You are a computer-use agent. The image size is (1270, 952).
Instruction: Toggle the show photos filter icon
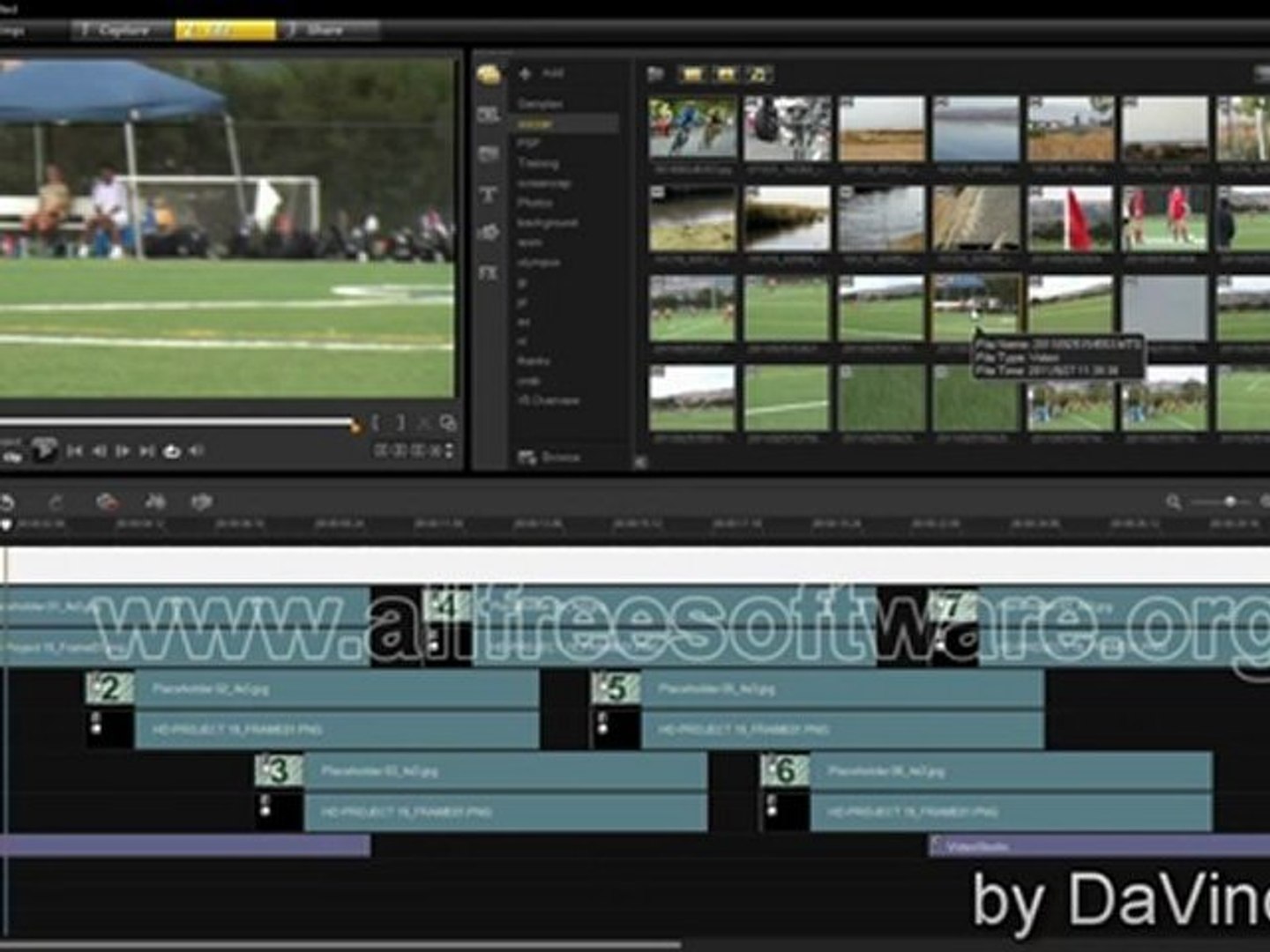pos(725,74)
